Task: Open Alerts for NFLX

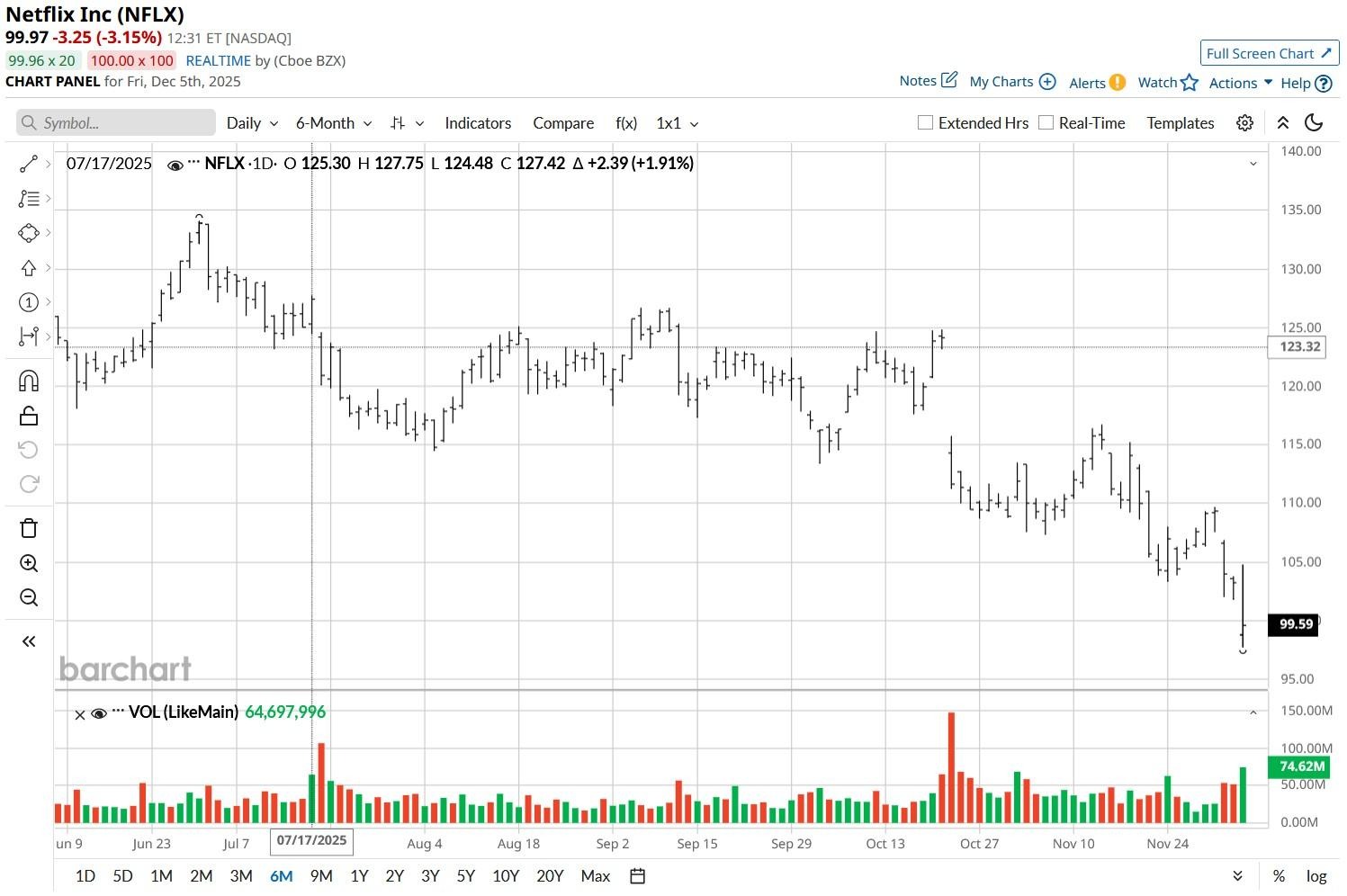Action: (1097, 83)
